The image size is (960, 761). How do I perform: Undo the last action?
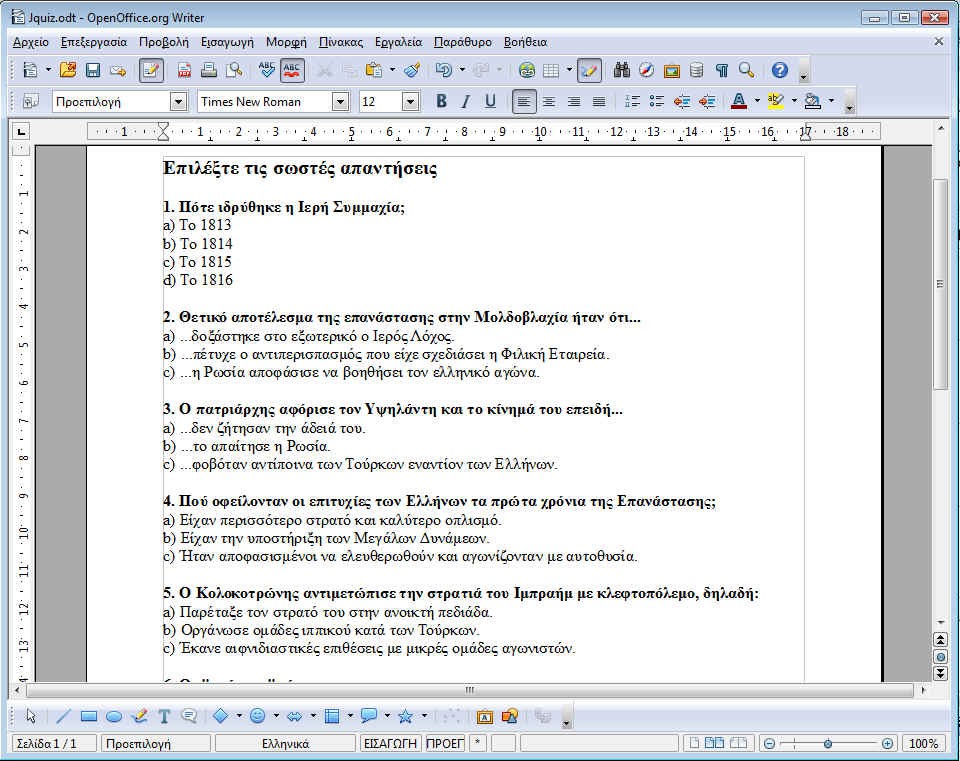[x=444, y=70]
